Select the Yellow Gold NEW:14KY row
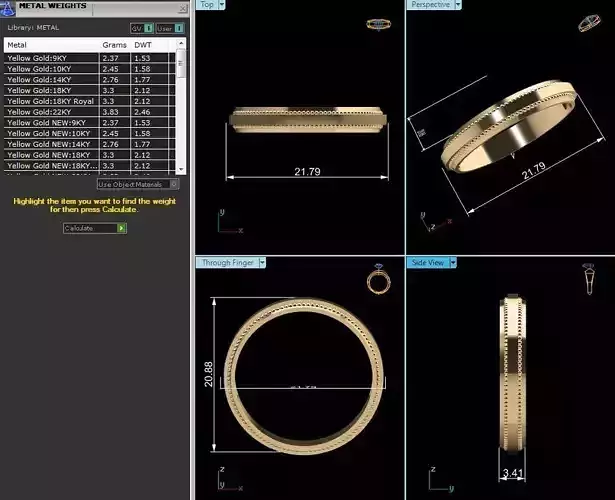 tap(89, 144)
